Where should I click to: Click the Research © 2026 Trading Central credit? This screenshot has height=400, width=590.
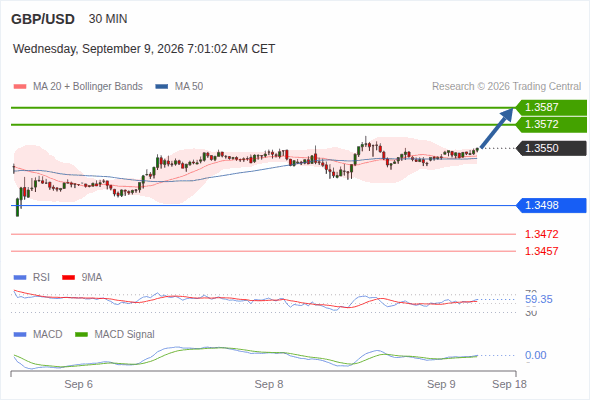506,87
